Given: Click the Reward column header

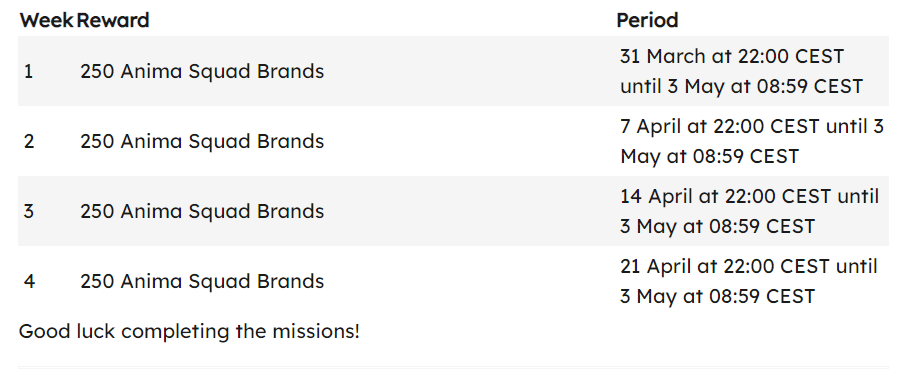Looking at the screenshot, I should (x=113, y=20).
